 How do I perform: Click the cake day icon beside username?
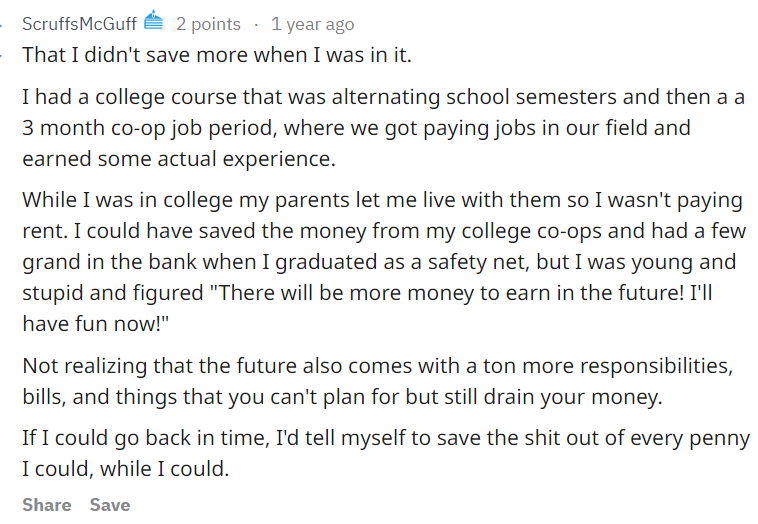(153, 21)
